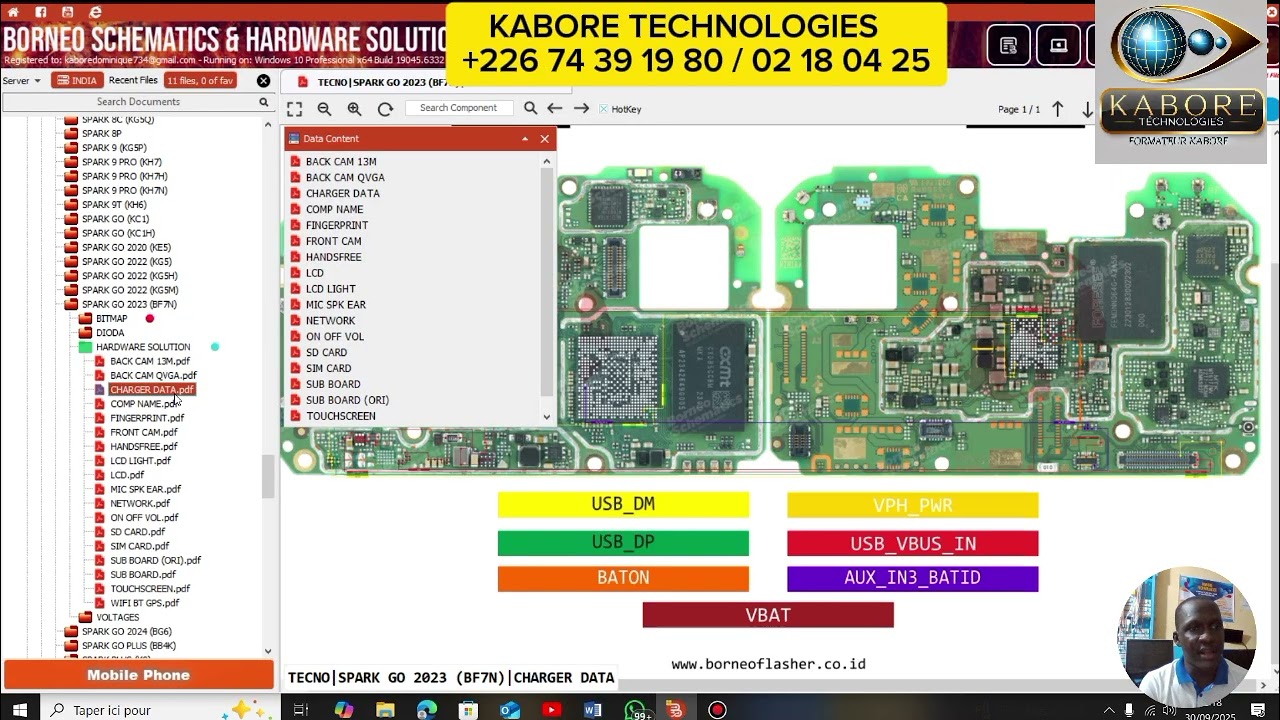Click the home icon in the top bar

coord(13,12)
